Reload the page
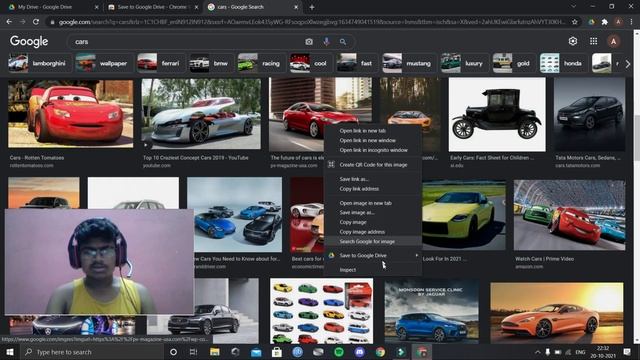 [x=36, y=22]
